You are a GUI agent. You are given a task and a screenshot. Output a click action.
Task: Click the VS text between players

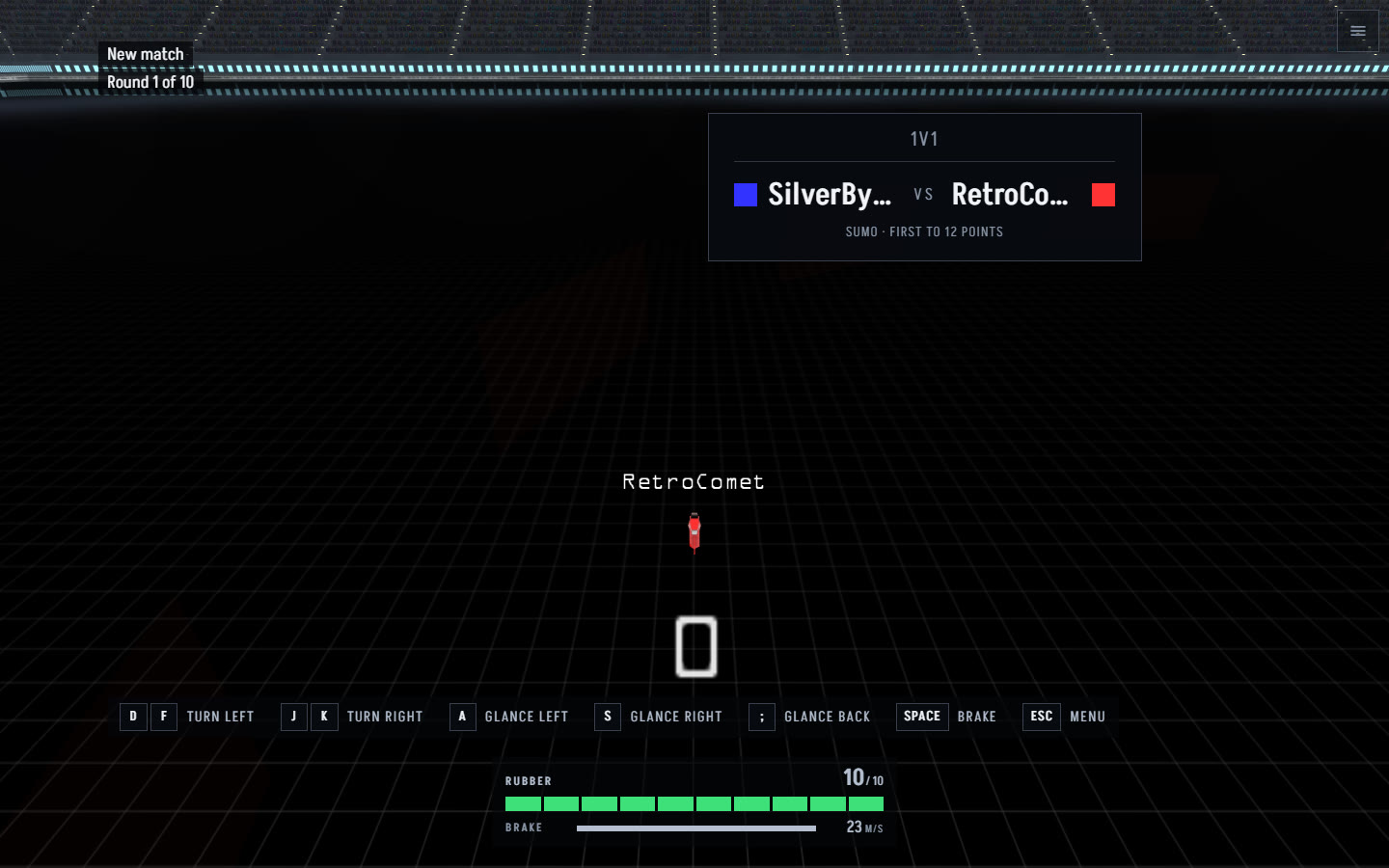923,195
